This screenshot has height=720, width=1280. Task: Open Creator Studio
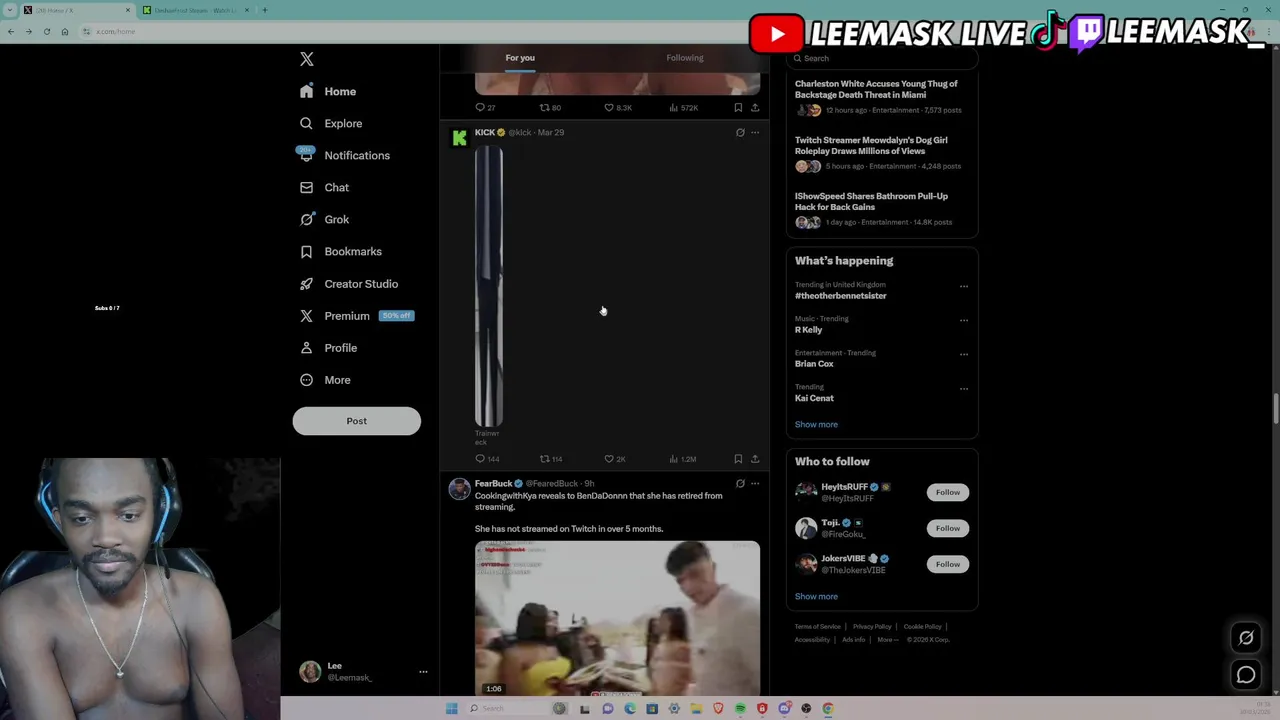click(x=348, y=284)
